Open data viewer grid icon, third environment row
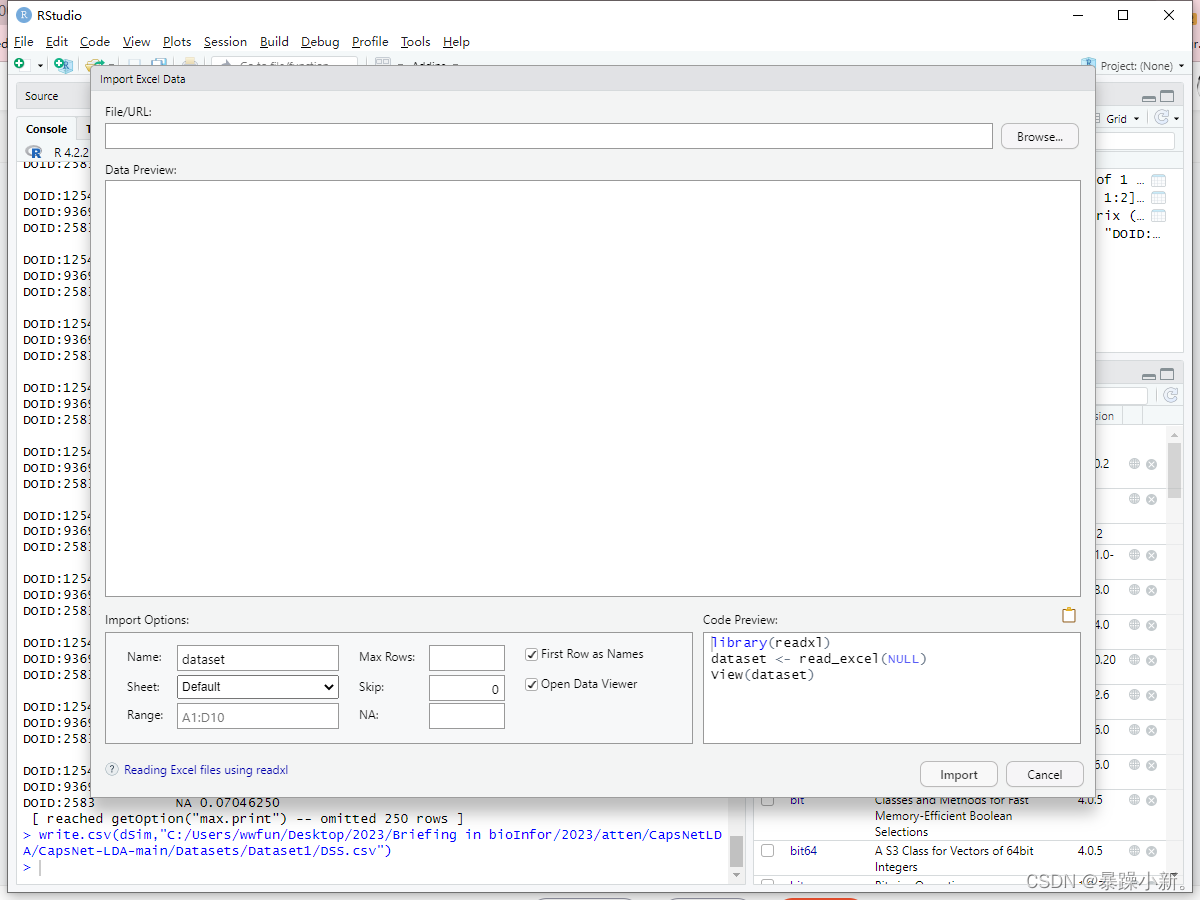Image resolution: width=1200 pixels, height=900 pixels. [1158, 215]
